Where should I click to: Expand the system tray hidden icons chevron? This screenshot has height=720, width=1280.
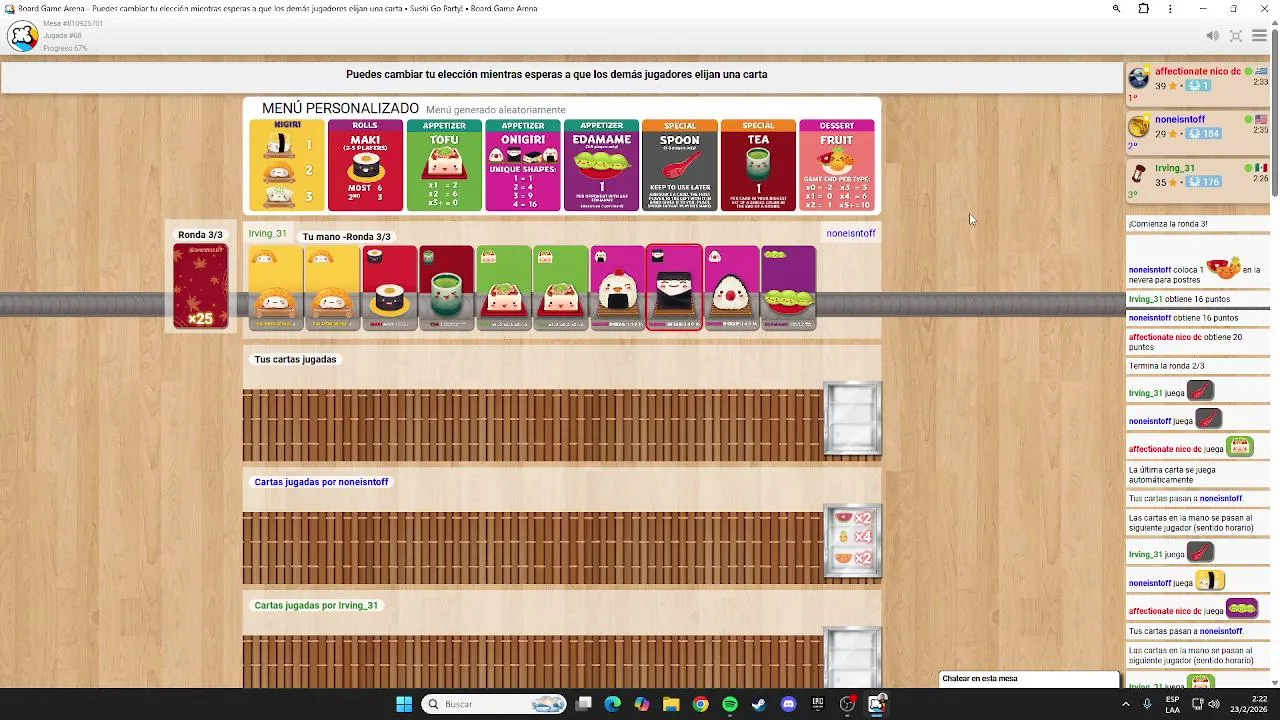[1126, 704]
